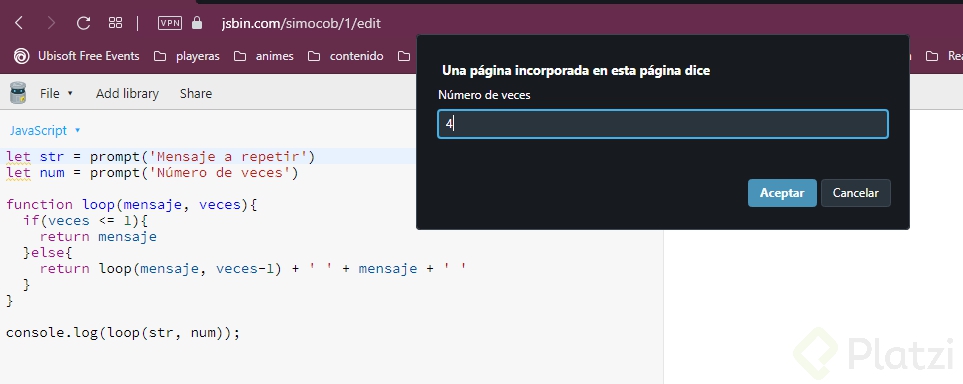Expand the JavaScript language dropdown
Screen dimensions: 963x384
click(45, 130)
